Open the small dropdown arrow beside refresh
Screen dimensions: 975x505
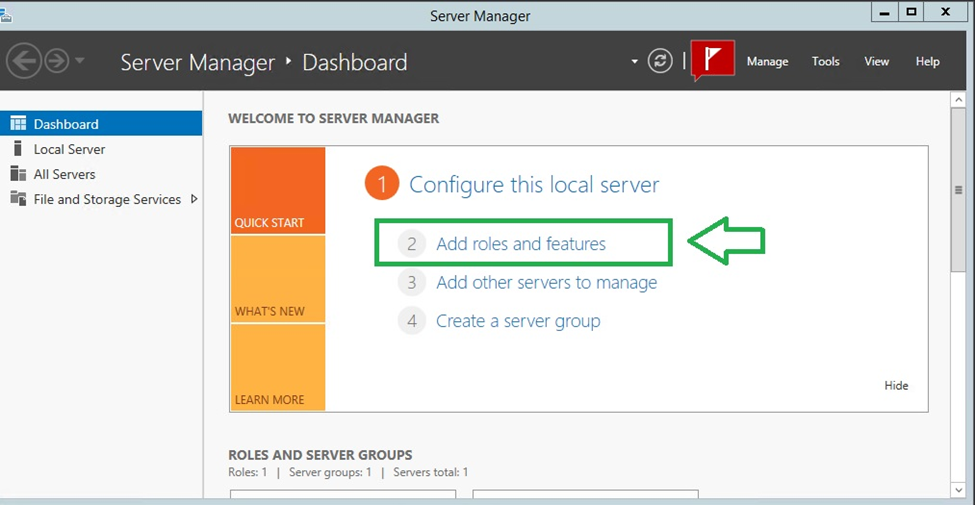click(x=634, y=62)
